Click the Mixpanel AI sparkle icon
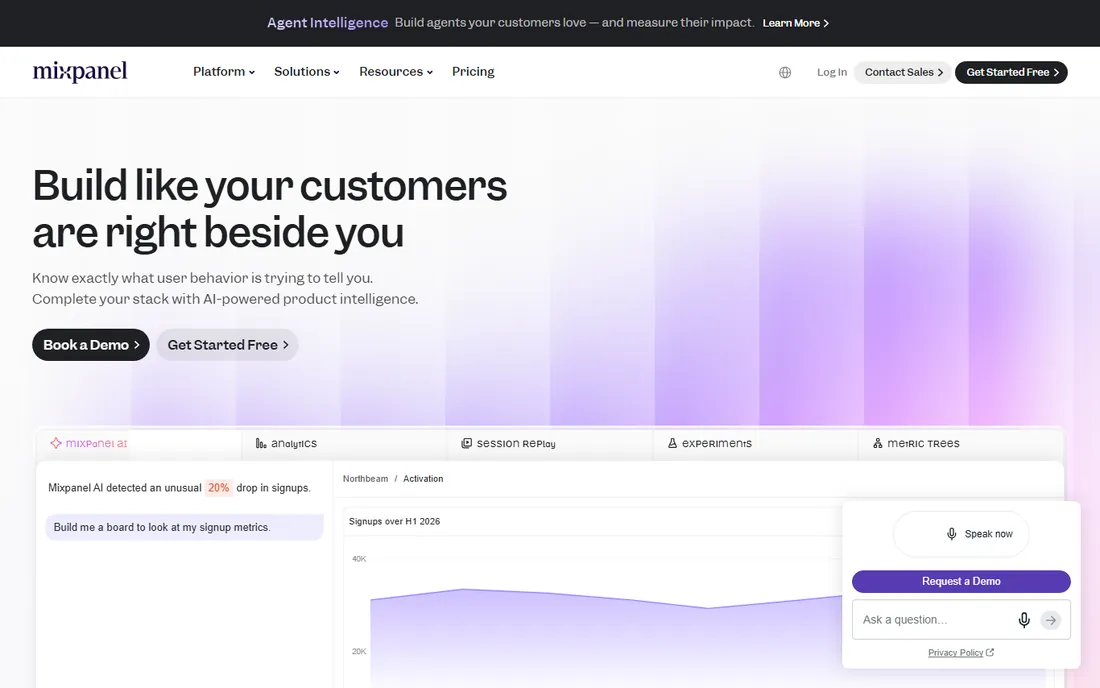This screenshot has height=688, width=1100. [55, 443]
